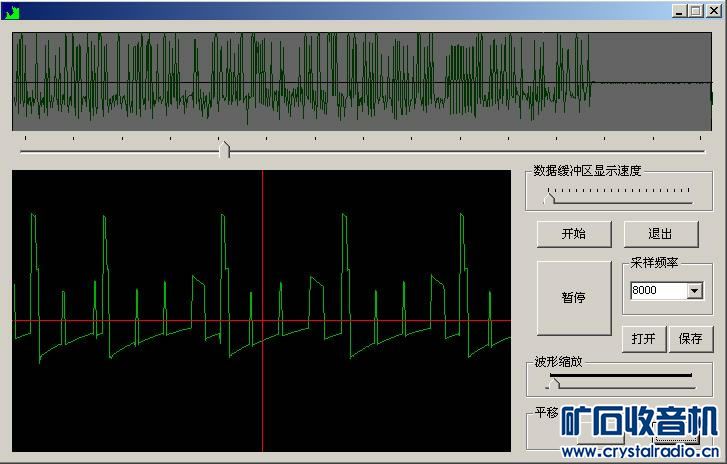Click the flat silent section of overview waveform

650,82
